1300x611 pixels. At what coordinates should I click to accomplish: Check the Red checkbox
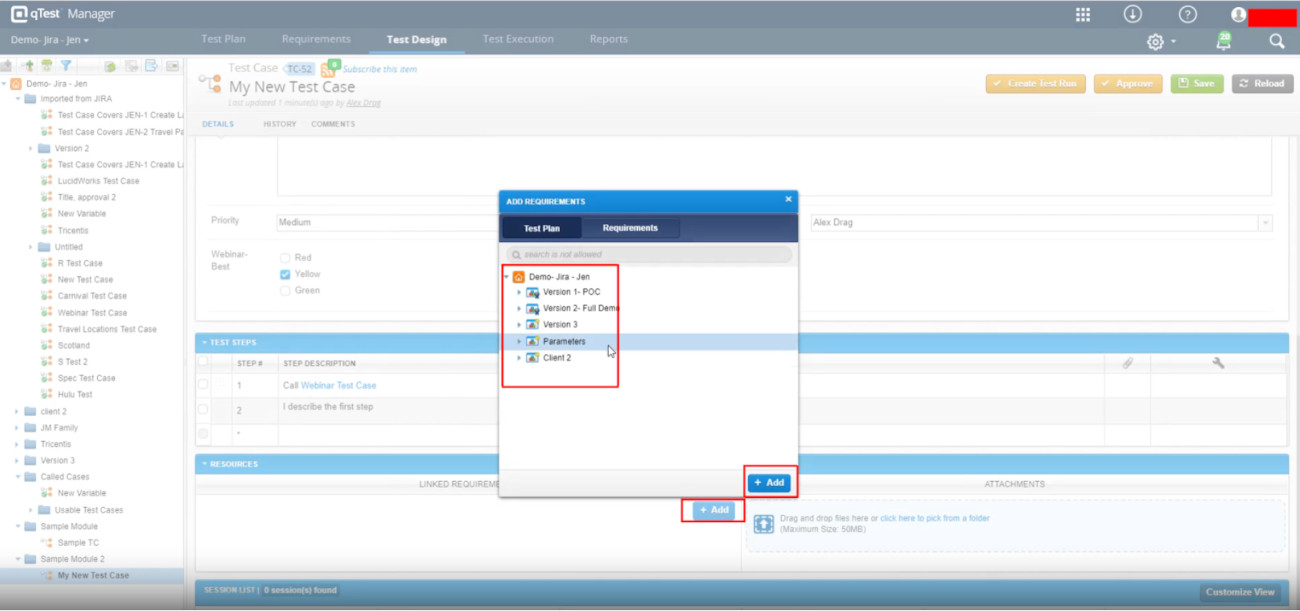286,258
